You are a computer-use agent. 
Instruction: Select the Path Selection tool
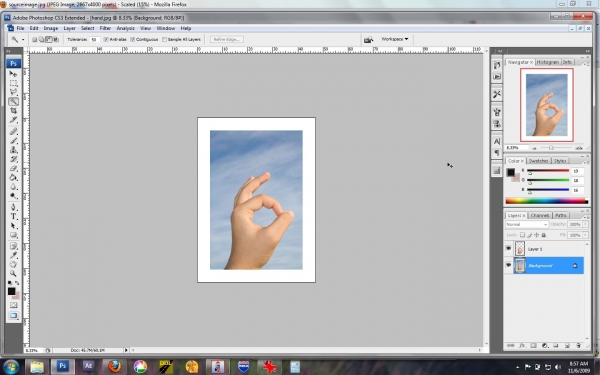point(13,226)
